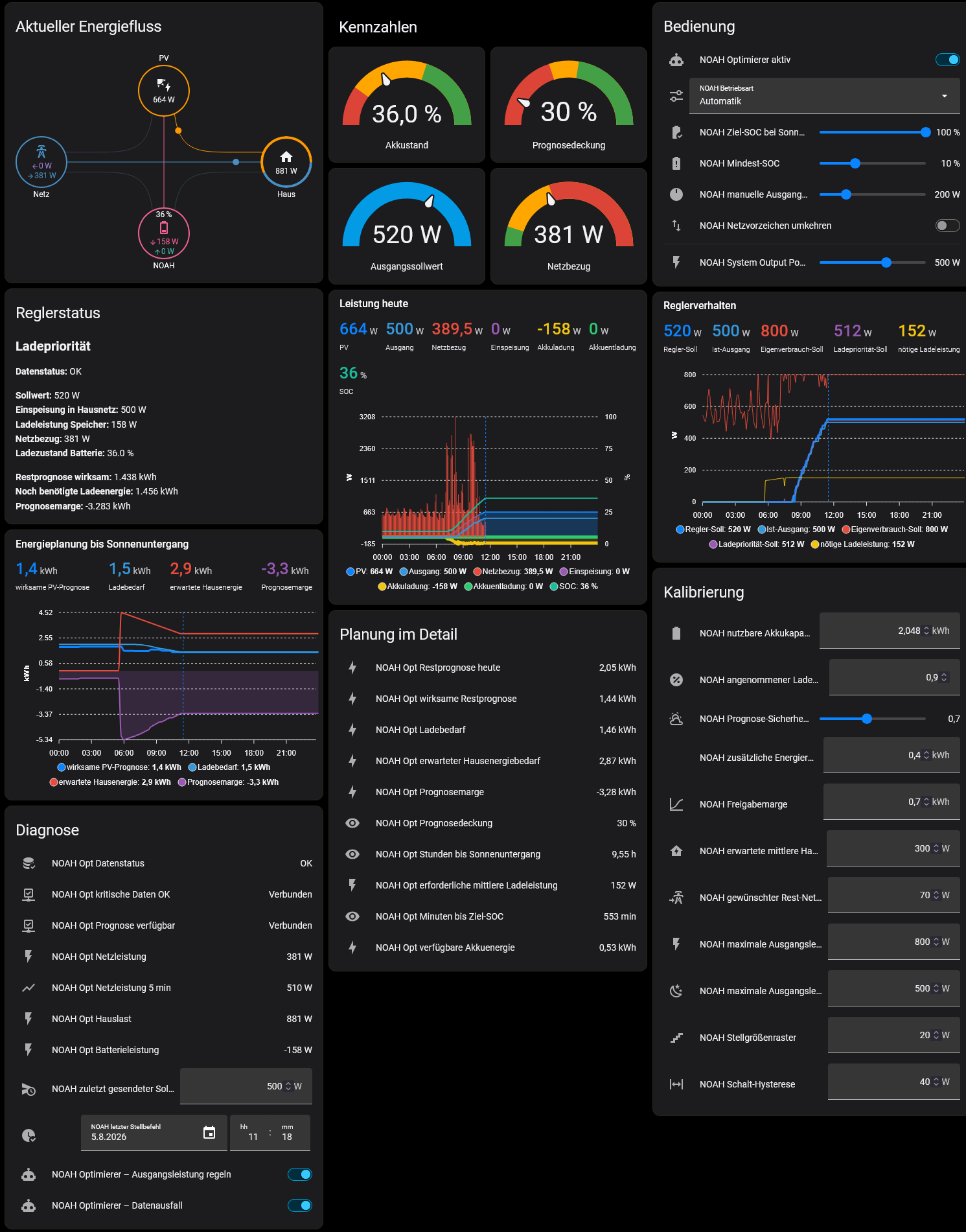Click the PV solar node icon
This screenshot has width=966, height=1232.
click(163, 85)
